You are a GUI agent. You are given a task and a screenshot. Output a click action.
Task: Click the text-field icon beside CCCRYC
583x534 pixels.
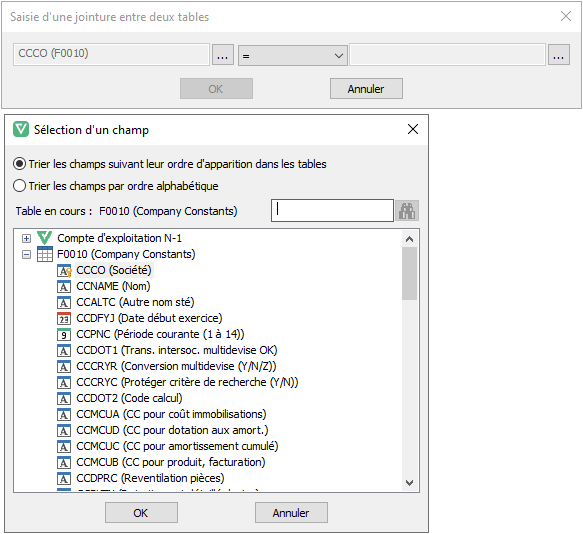pyautogui.click(x=64, y=383)
